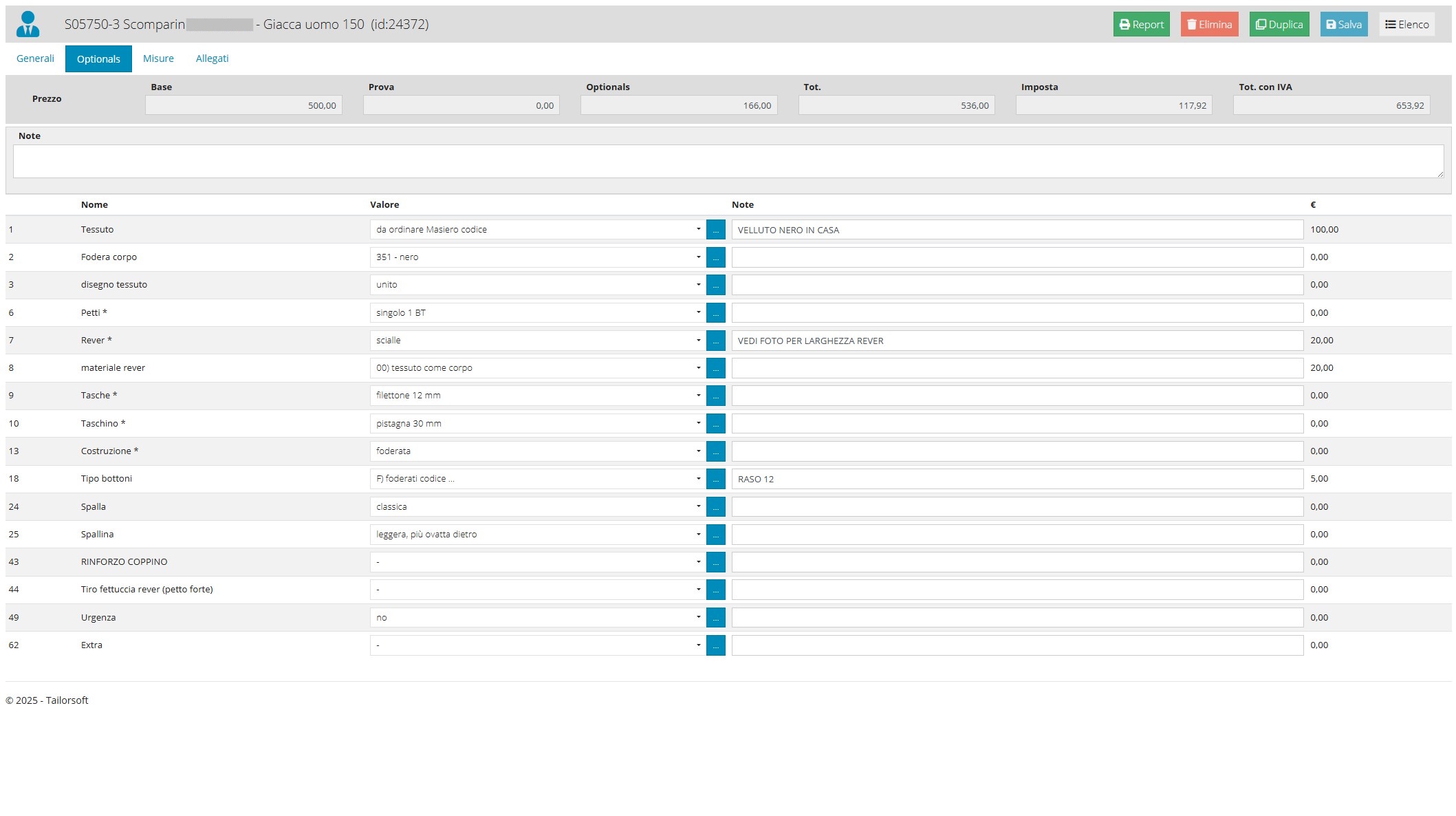Click the ellipsis button next to Taschino
The width and height of the screenshot is (1456, 816).
click(715, 424)
